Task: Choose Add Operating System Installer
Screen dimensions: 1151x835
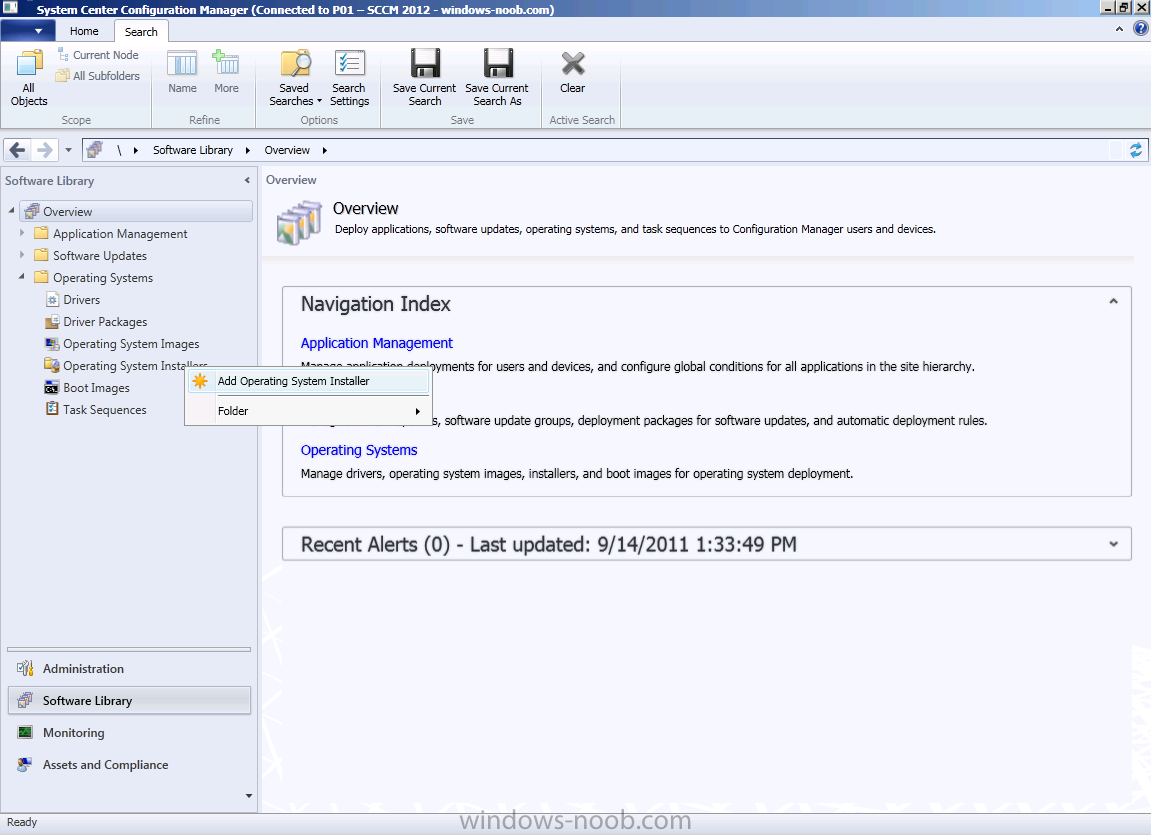Action: (x=308, y=381)
